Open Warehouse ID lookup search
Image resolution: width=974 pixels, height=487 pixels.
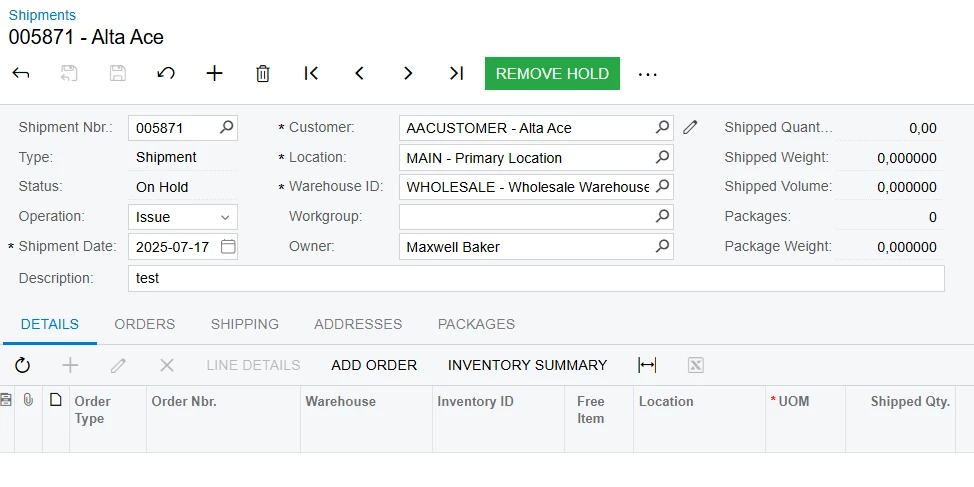pos(663,186)
